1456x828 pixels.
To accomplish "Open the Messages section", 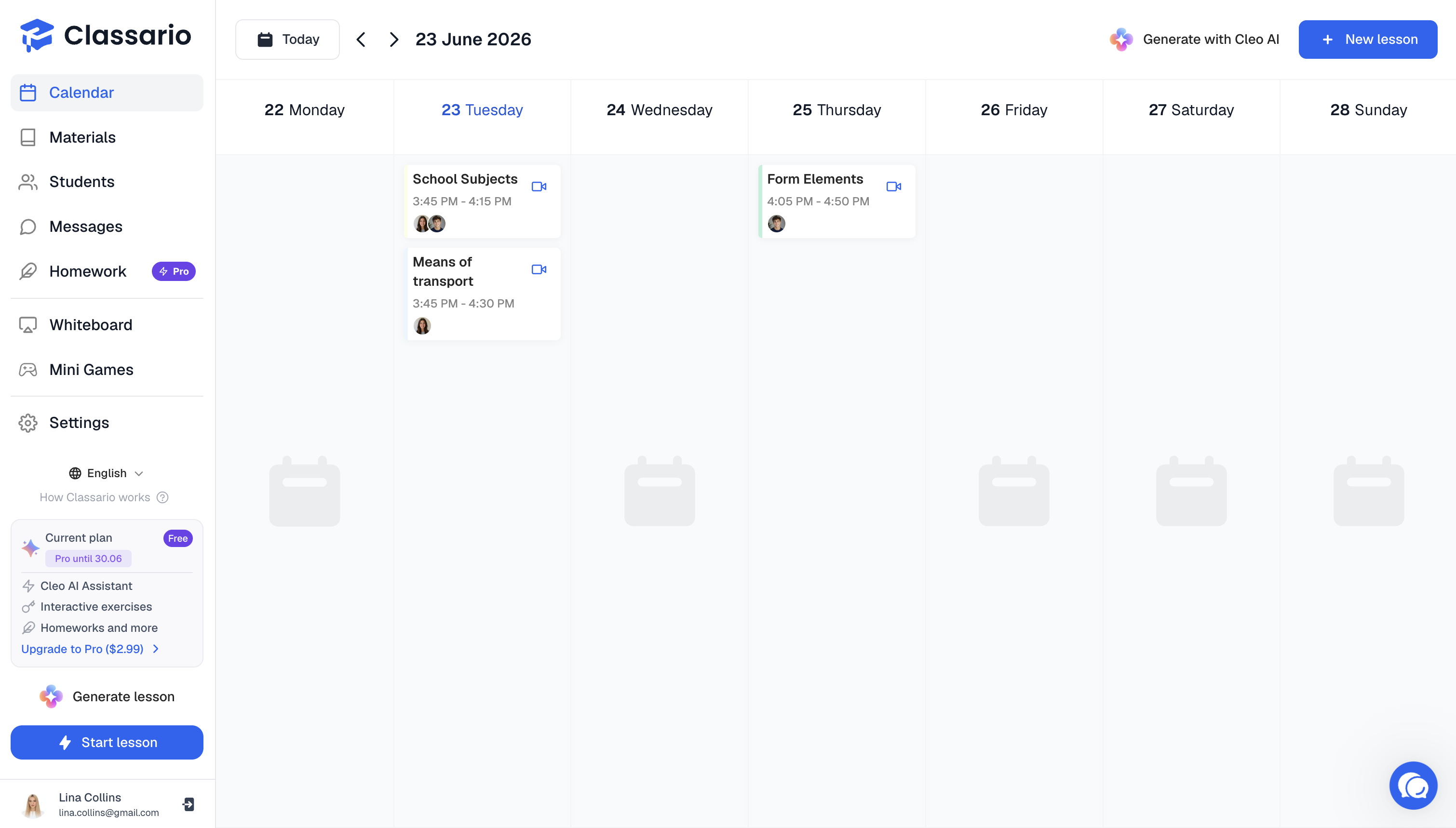I will click(107, 227).
